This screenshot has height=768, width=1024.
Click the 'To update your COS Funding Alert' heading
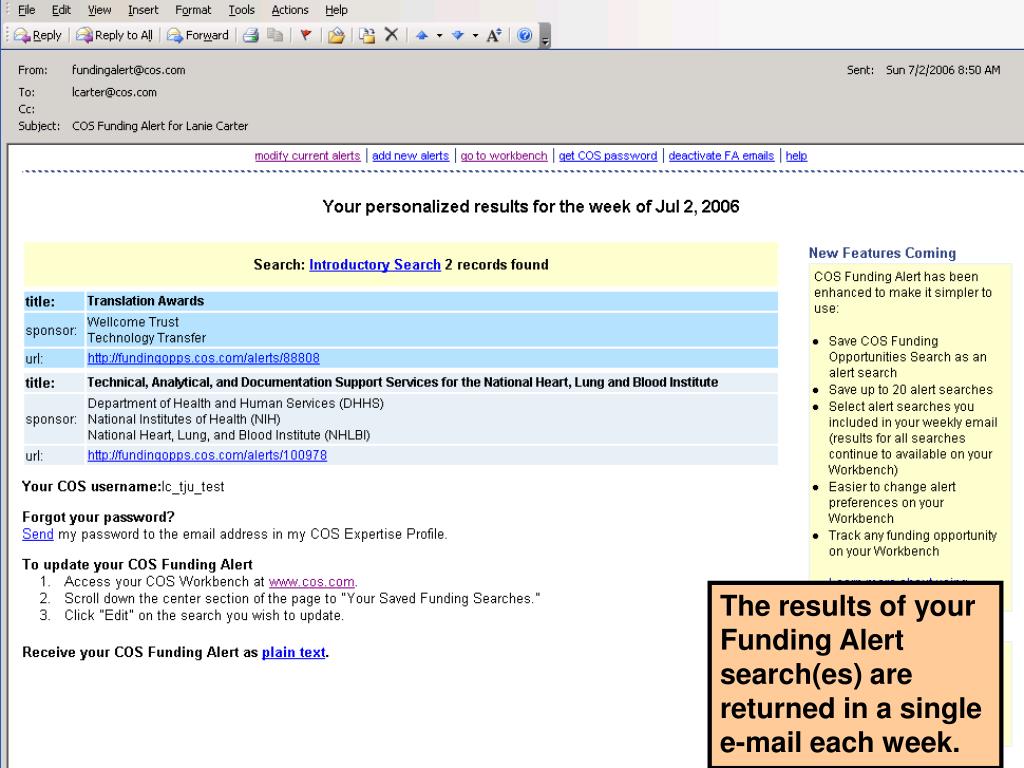tap(137, 565)
